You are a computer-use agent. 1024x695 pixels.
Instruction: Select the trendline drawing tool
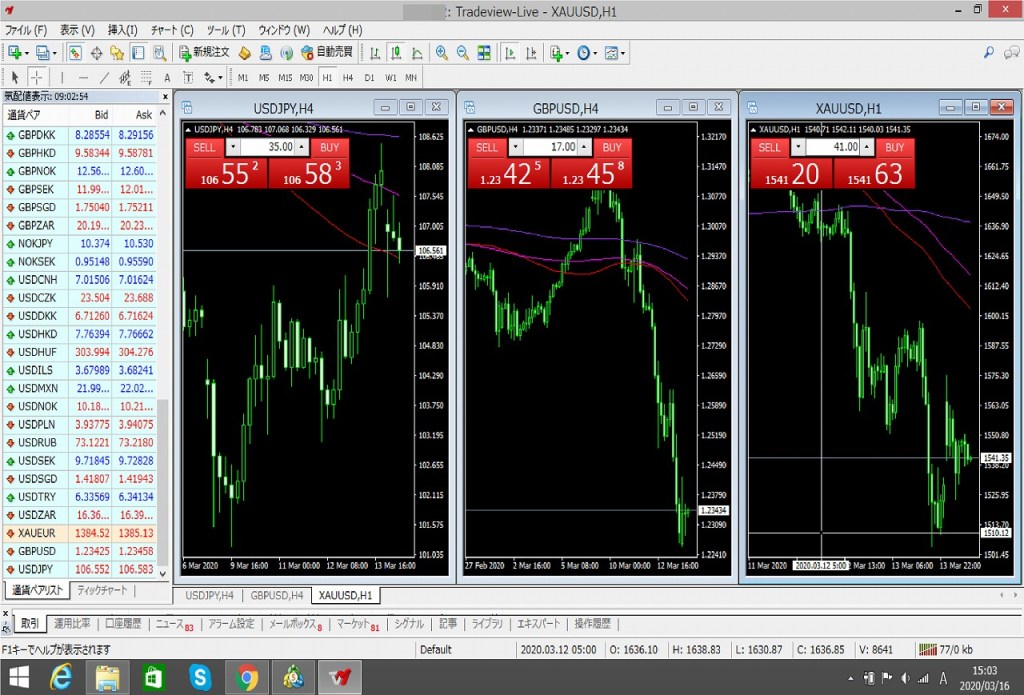(x=104, y=77)
